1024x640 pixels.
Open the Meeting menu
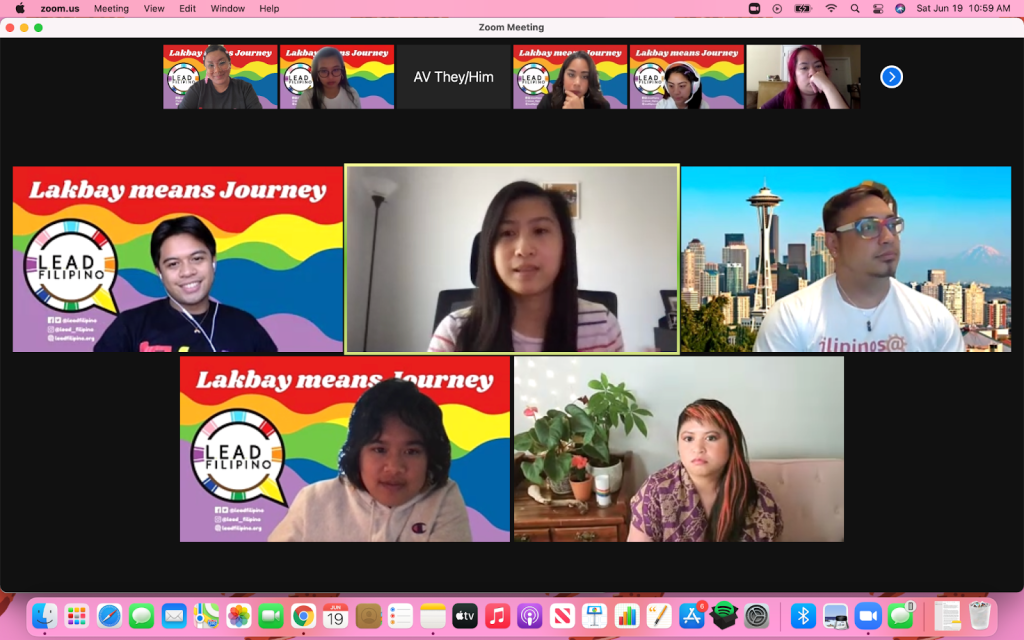(111, 8)
